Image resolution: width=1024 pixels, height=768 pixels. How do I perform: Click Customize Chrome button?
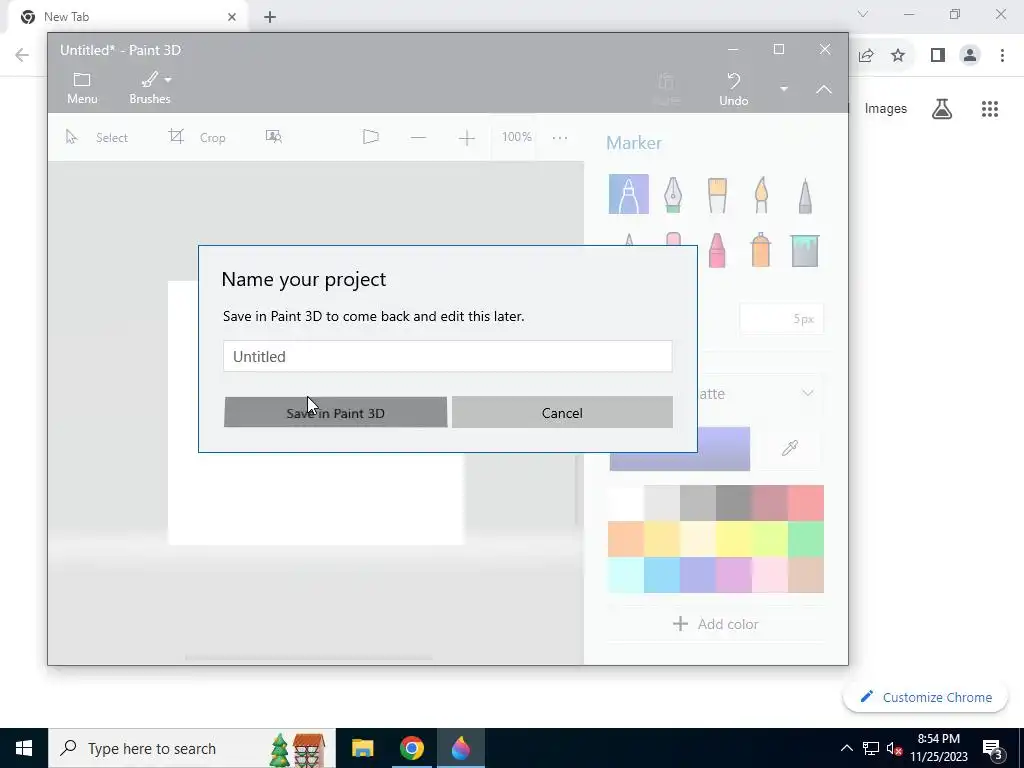click(x=925, y=697)
